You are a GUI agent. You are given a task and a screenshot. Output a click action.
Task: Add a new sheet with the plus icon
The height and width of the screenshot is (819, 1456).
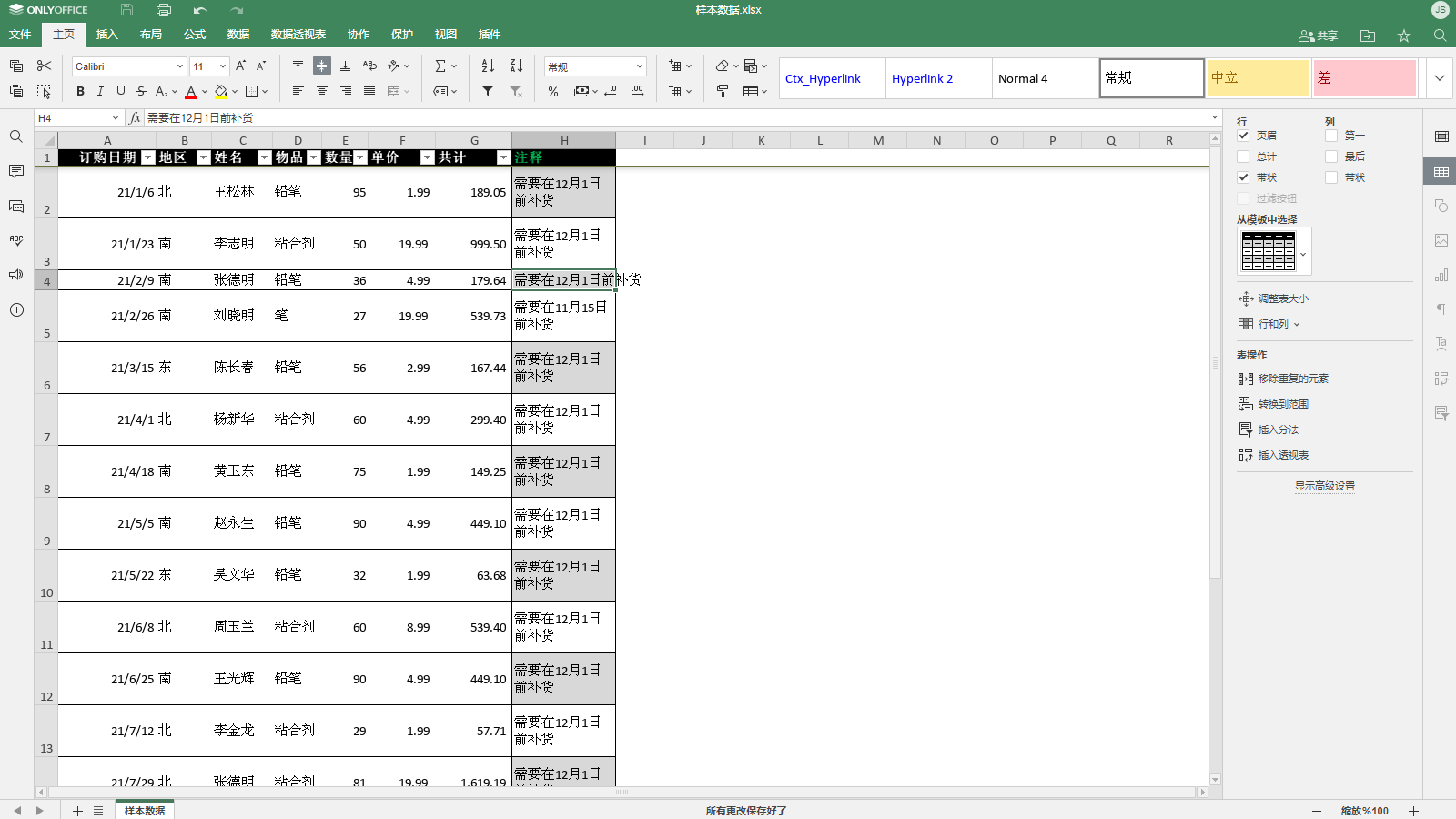77,811
